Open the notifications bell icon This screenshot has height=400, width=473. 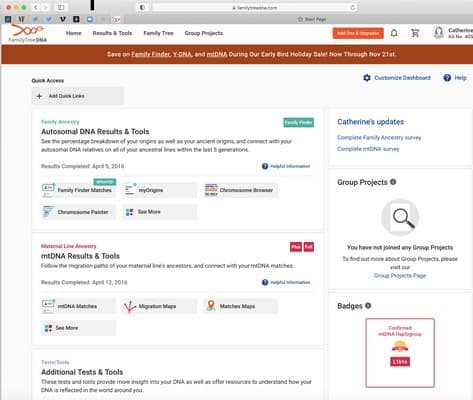[x=394, y=33]
